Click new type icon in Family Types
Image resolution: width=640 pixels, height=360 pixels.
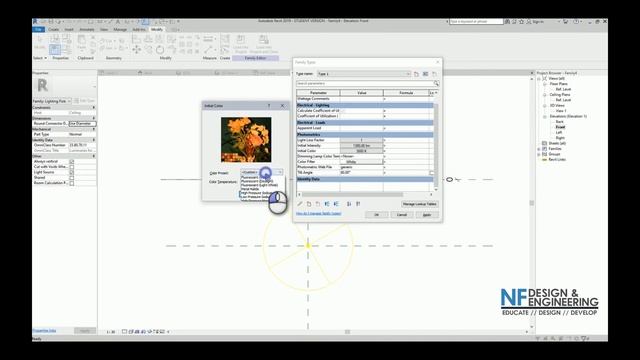(416, 74)
